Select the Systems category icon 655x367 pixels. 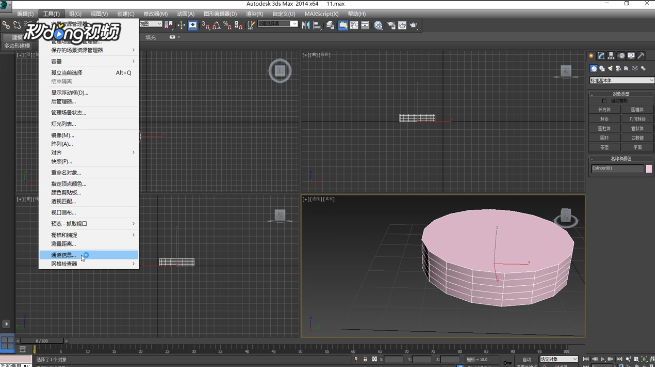(643, 68)
